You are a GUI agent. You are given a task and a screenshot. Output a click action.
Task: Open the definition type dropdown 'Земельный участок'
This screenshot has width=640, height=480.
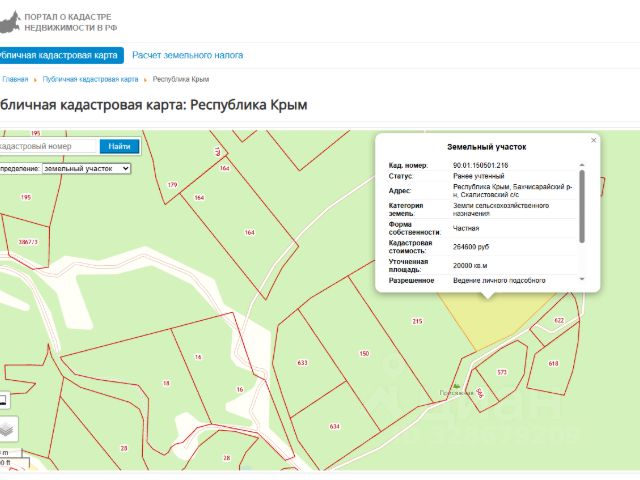(86, 169)
